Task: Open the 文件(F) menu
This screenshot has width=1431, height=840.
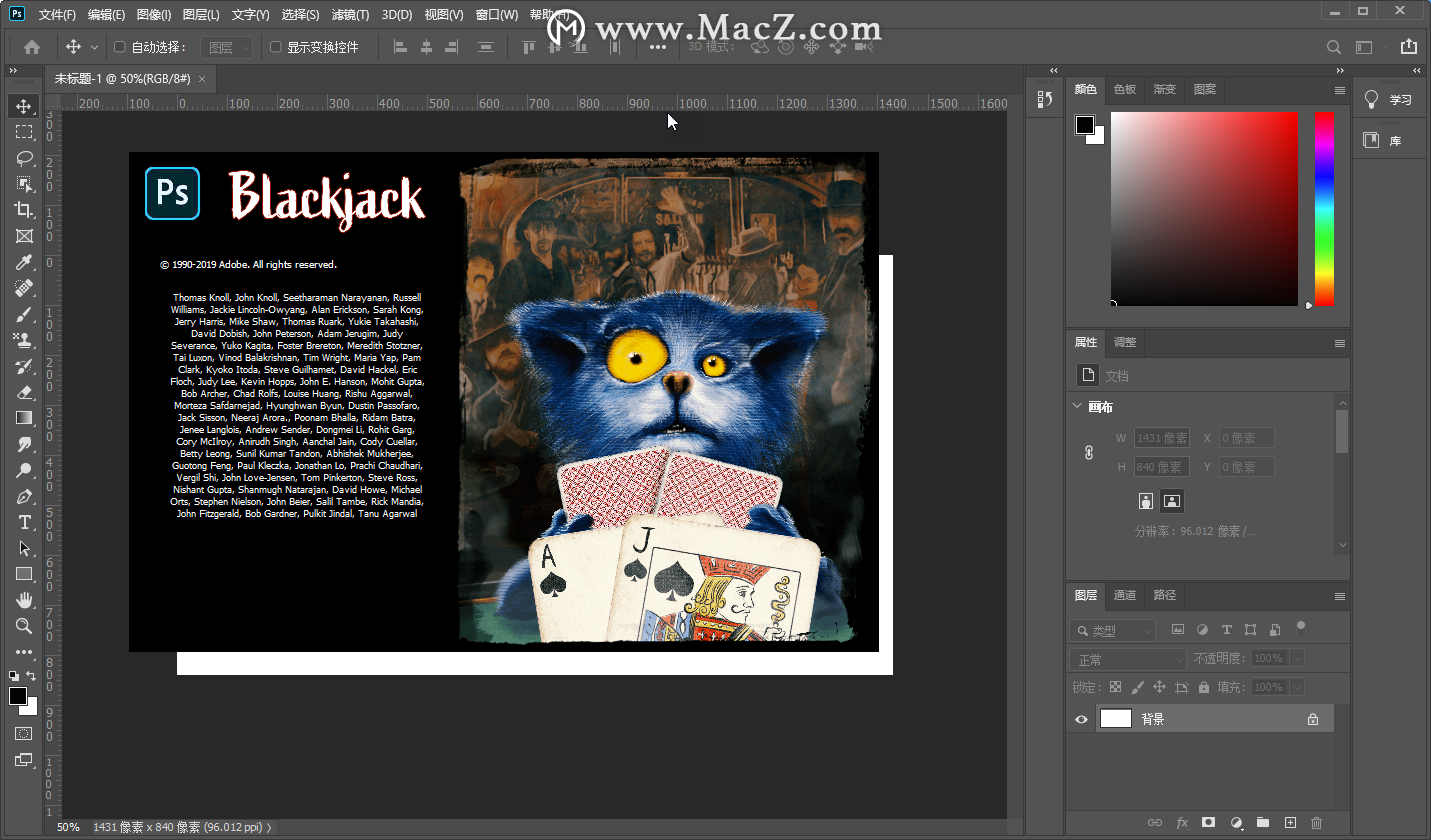Action: tap(57, 15)
